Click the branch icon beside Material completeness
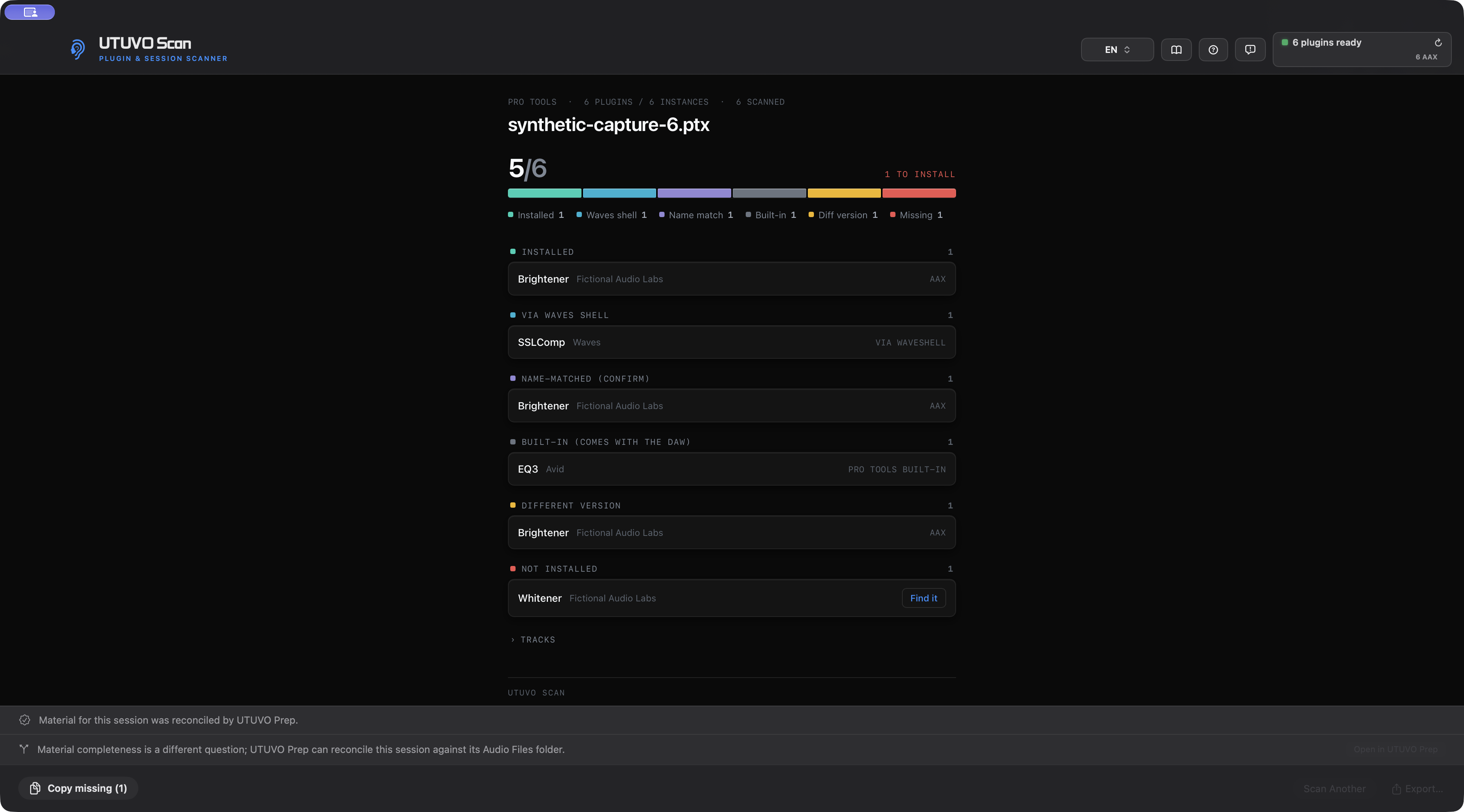 pos(24,749)
